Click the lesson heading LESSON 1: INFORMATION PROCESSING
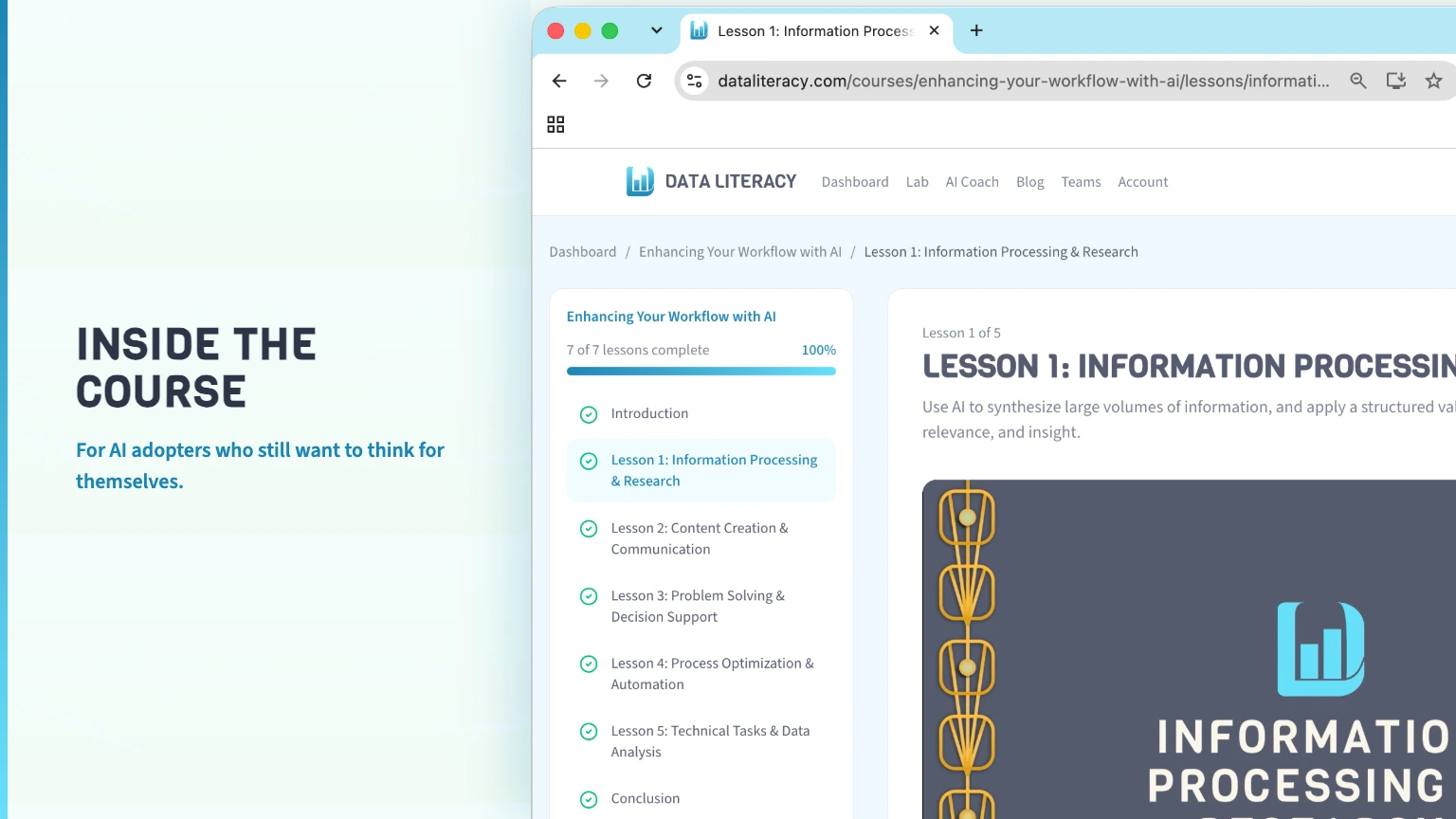 coord(1189,366)
